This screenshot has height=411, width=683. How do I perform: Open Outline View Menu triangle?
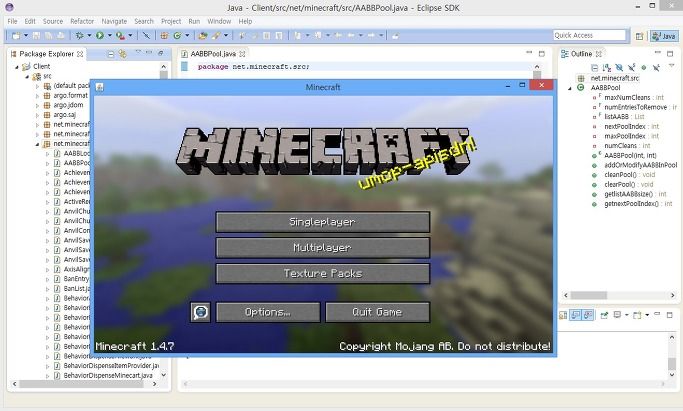coord(671,66)
